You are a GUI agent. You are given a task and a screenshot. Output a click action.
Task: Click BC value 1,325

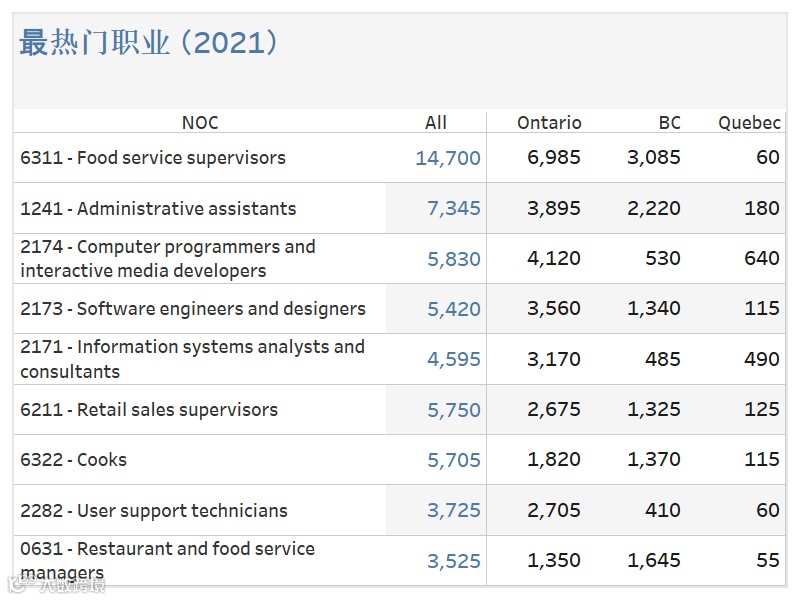pyautogui.click(x=654, y=409)
